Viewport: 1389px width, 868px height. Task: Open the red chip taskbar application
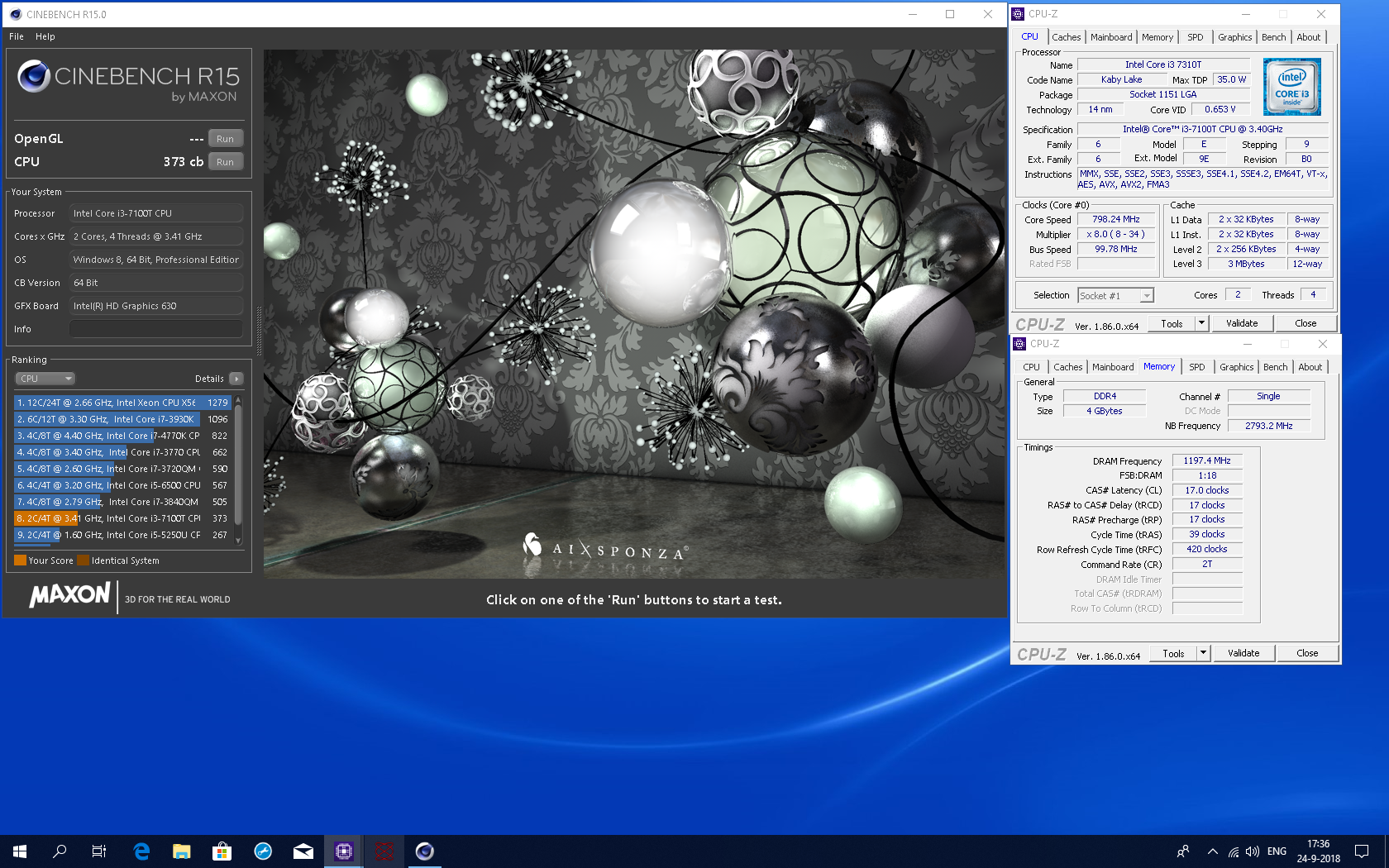point(384,851)
